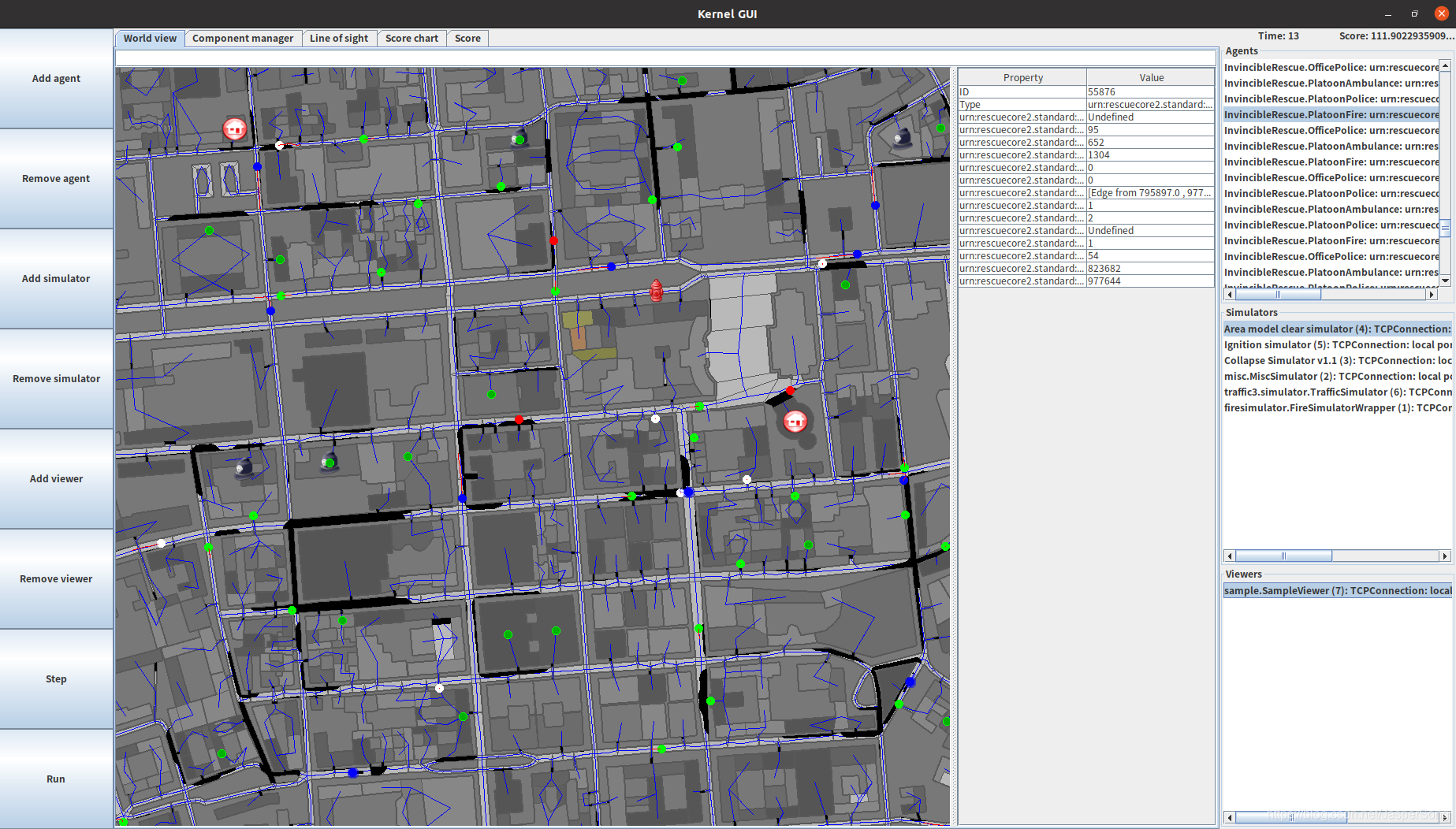Select the traffic3.simulator.TrafficSimulator entry

click(x=1337, y=392)
